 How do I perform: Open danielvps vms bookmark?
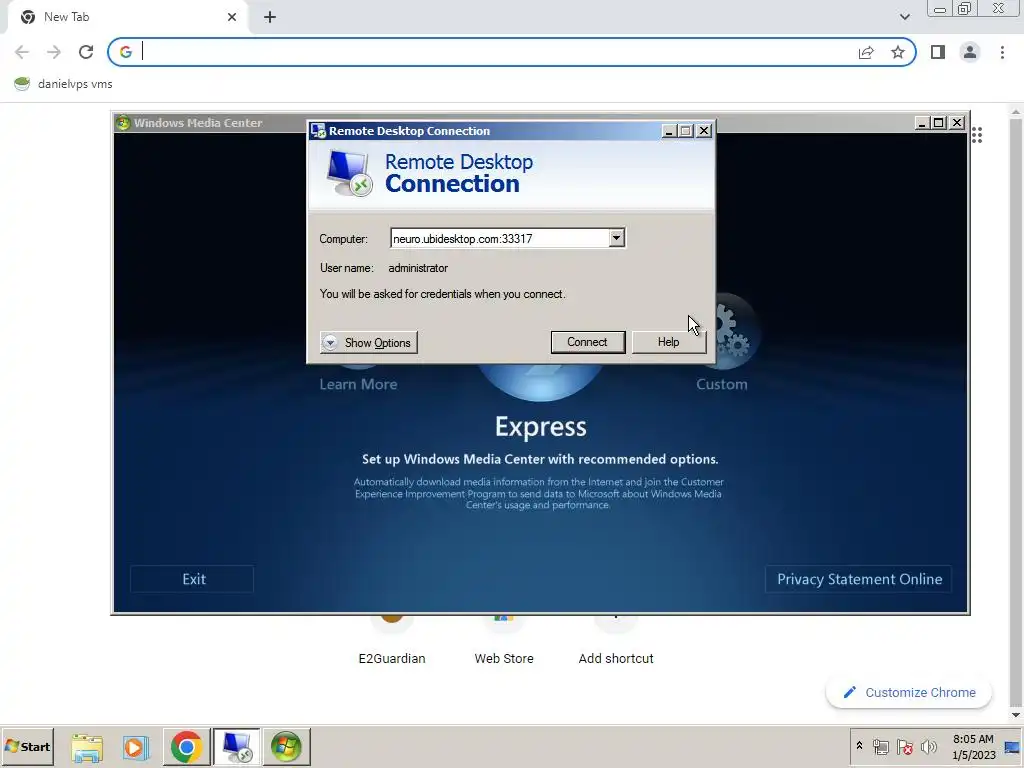[x=63, y=84]
